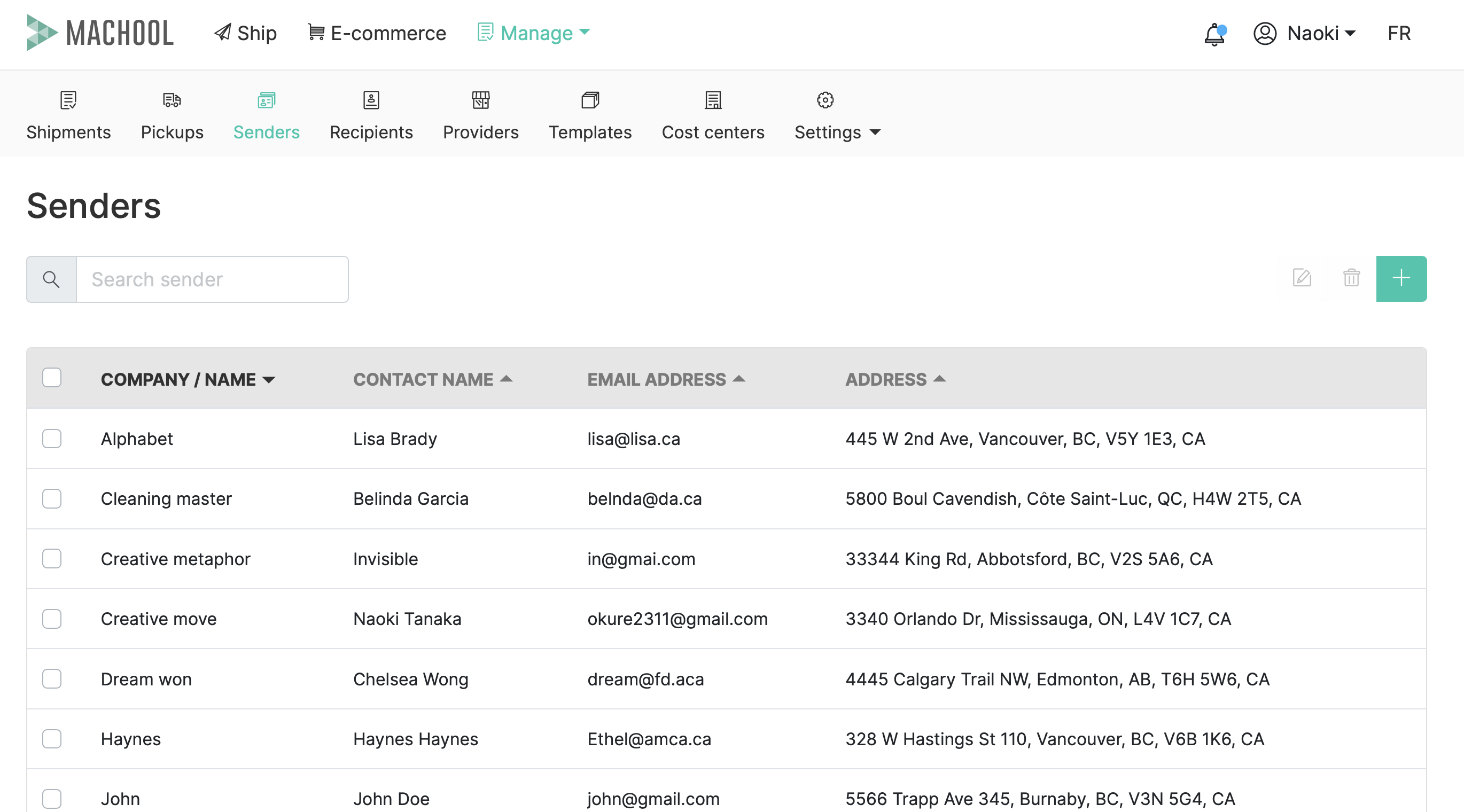Viewport: 1464px width, 812px height.
Task: Check the Creative move row checkbox
Action: point(52,619)
